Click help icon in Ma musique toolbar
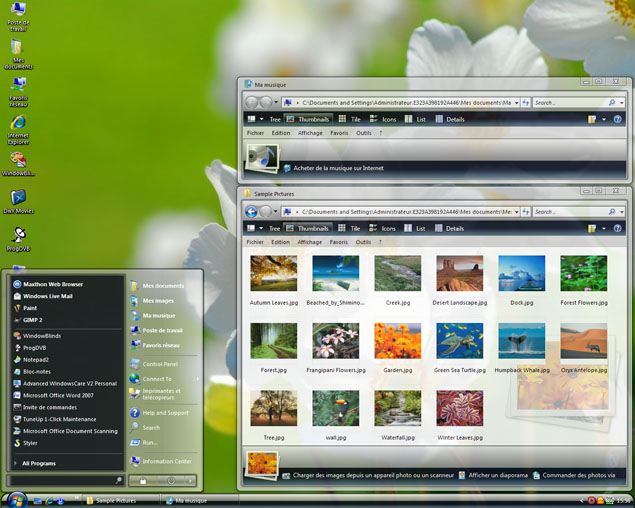Image resolution: width=635 pixels, height=508 pixels. point(617,119)
